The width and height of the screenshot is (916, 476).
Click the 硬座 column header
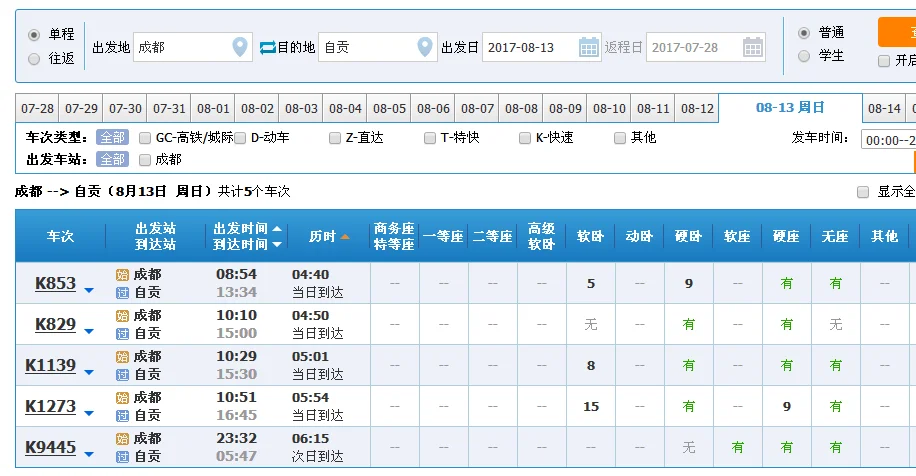[x=786, y=237]
